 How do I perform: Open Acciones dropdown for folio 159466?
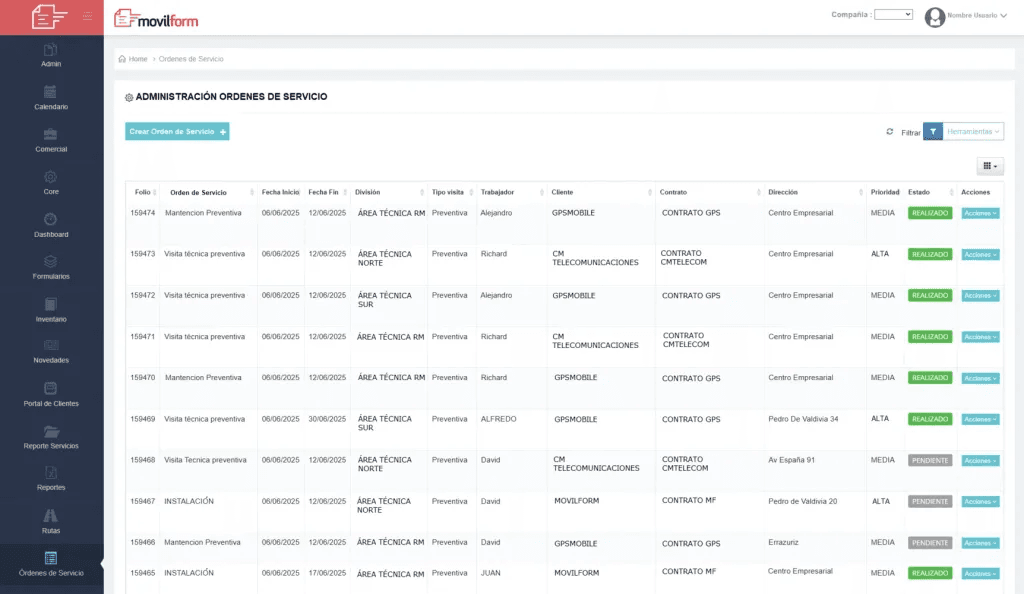980,543
